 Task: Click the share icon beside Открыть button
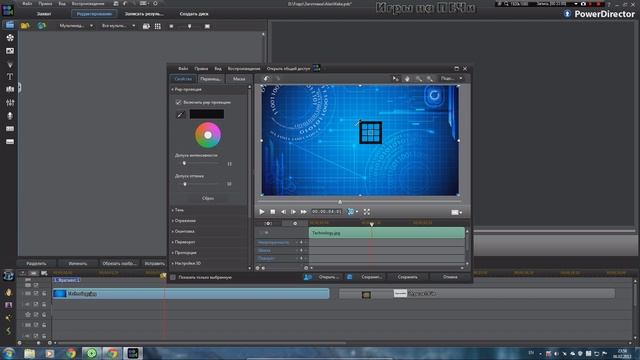coord(308,277)
